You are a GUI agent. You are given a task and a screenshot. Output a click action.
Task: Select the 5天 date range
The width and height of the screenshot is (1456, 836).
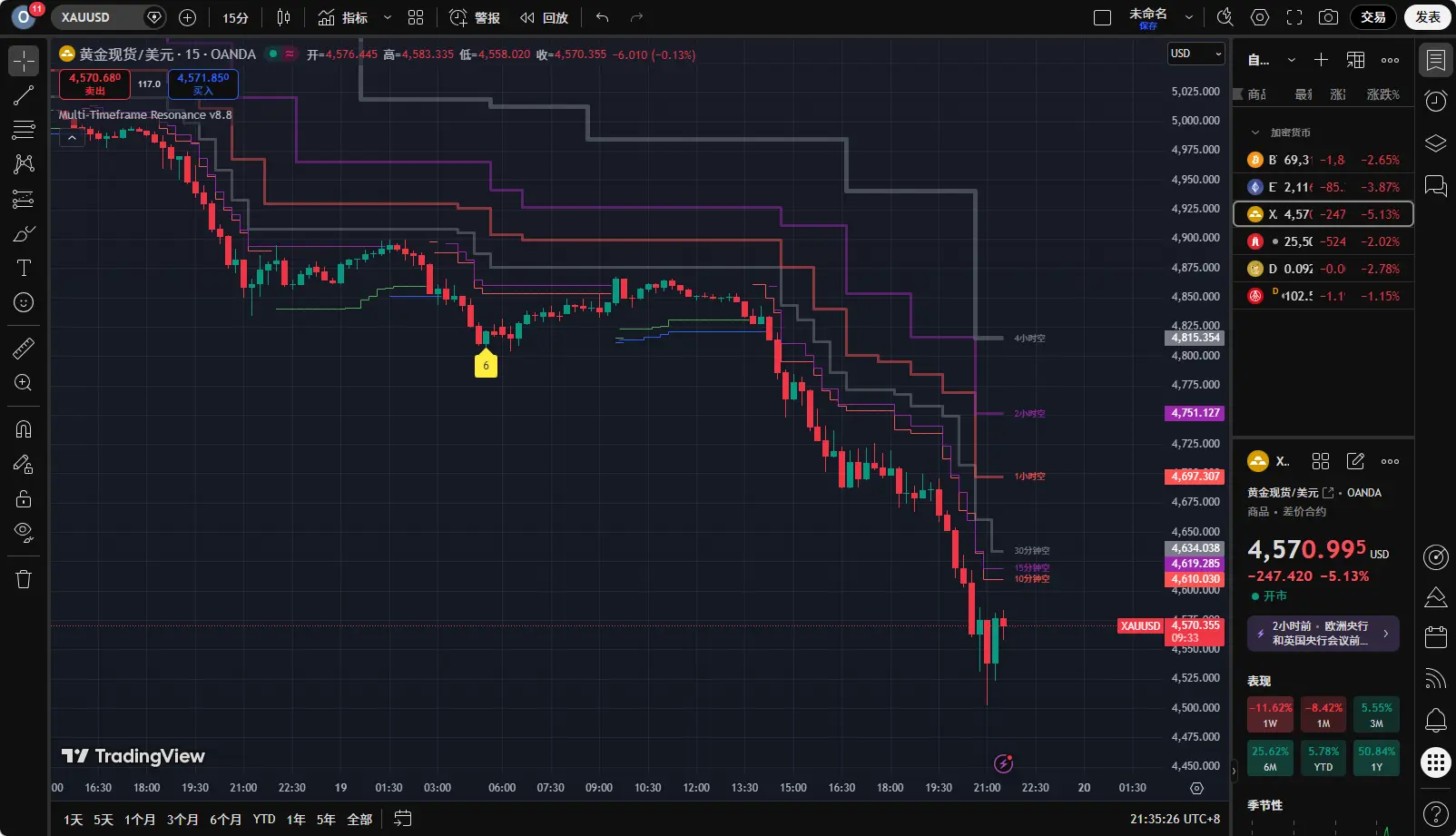tap(103, 819)
